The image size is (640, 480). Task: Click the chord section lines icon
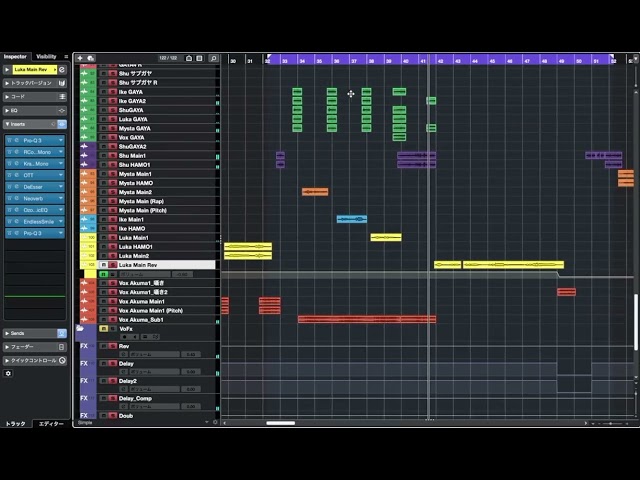click(62, 97)
